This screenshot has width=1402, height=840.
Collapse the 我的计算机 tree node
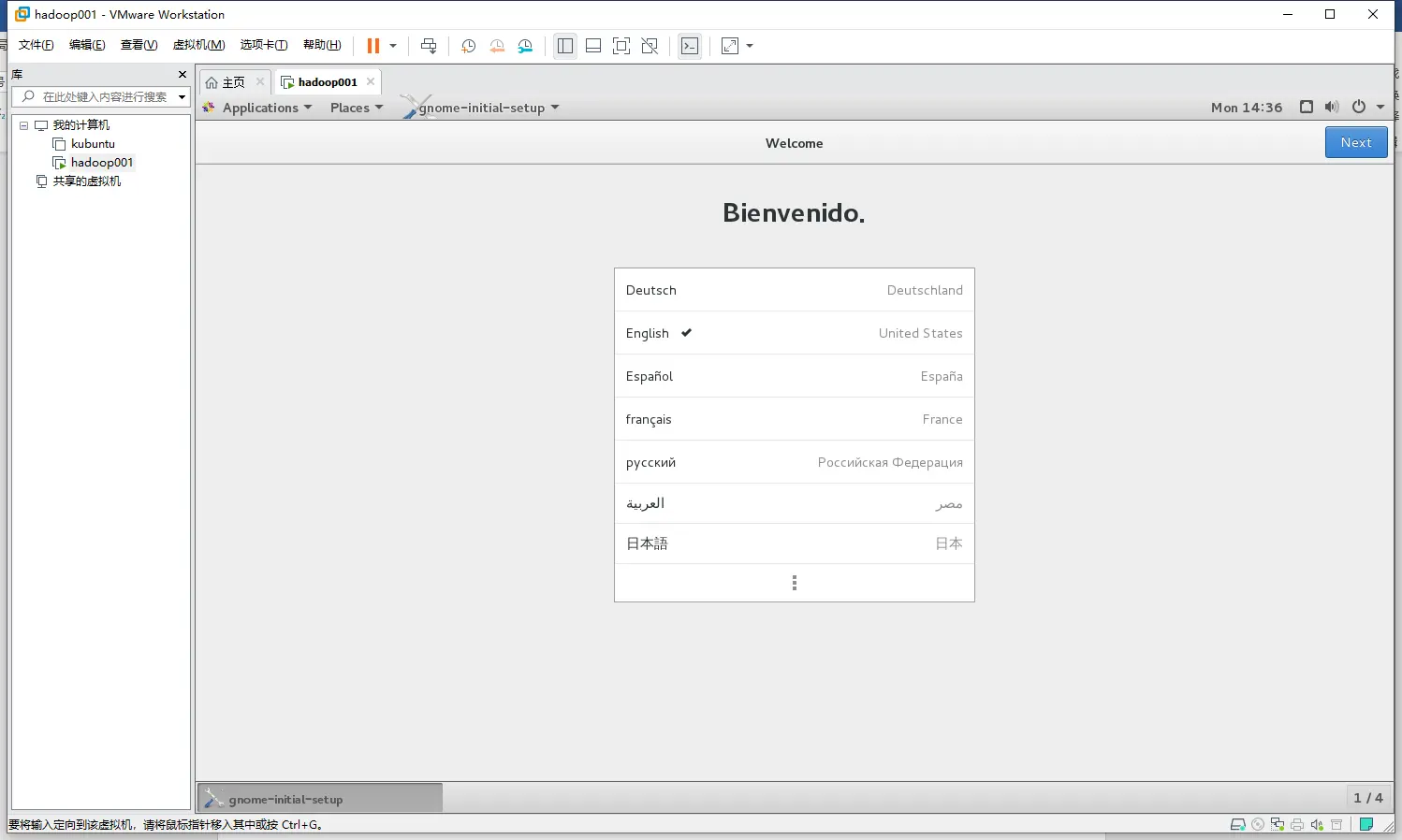[x=24, y=125]
